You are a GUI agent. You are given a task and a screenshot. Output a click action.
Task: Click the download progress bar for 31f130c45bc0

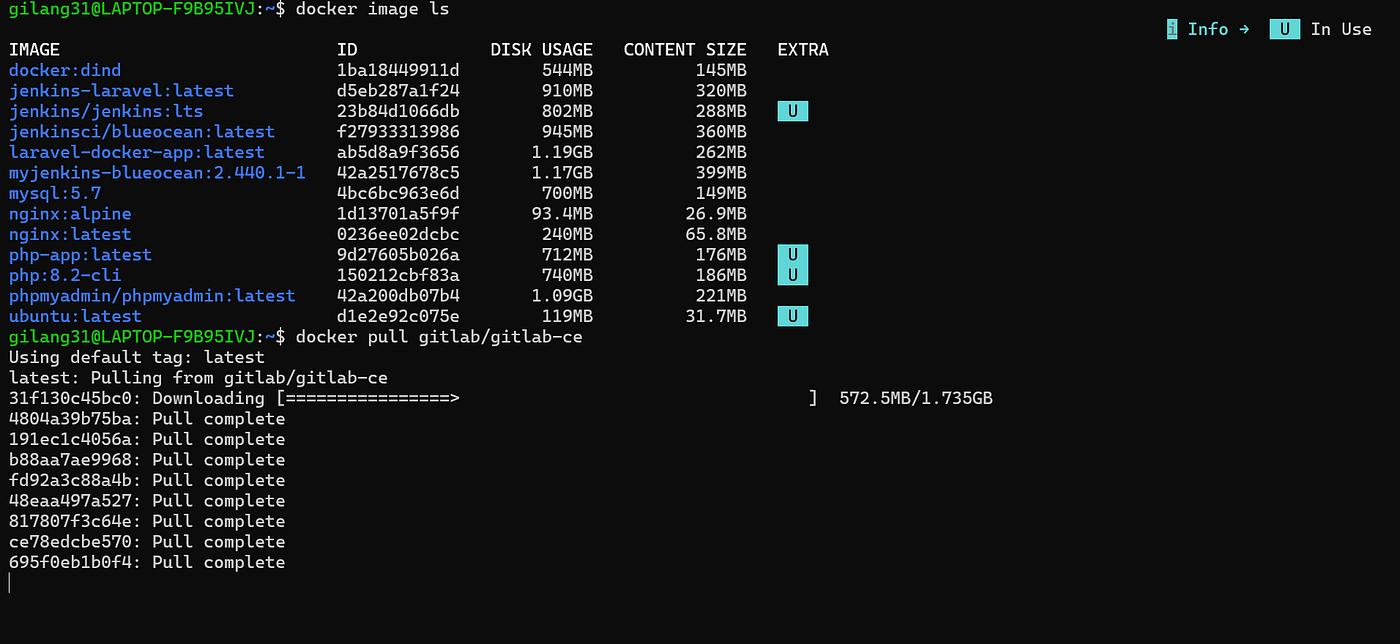548,398
